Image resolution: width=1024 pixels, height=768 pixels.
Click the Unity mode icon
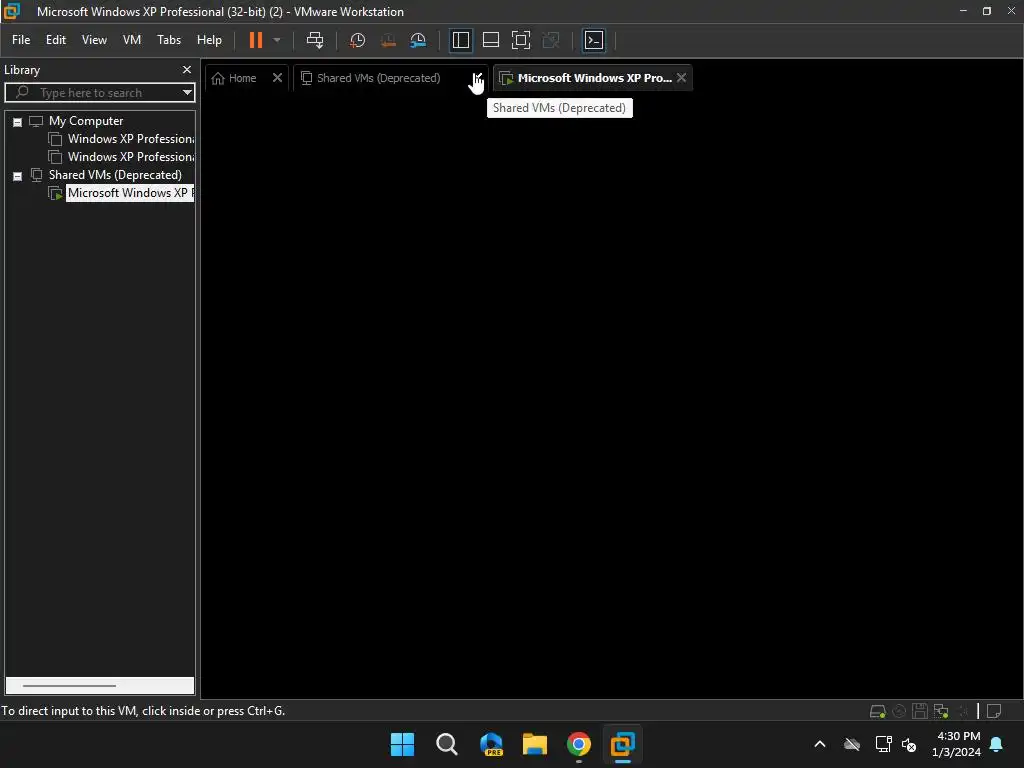pos(551,40)
